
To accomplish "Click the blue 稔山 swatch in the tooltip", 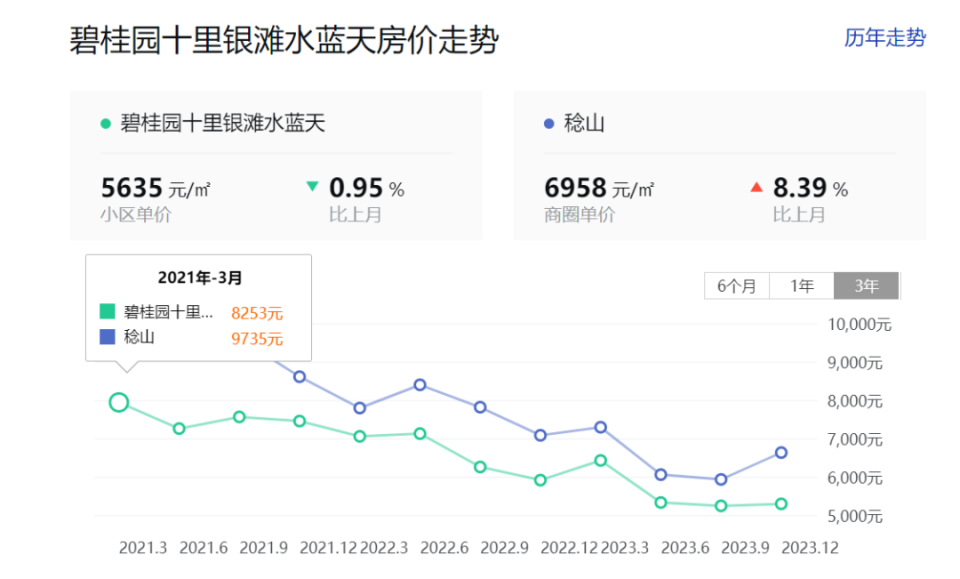I will [107, 337].
